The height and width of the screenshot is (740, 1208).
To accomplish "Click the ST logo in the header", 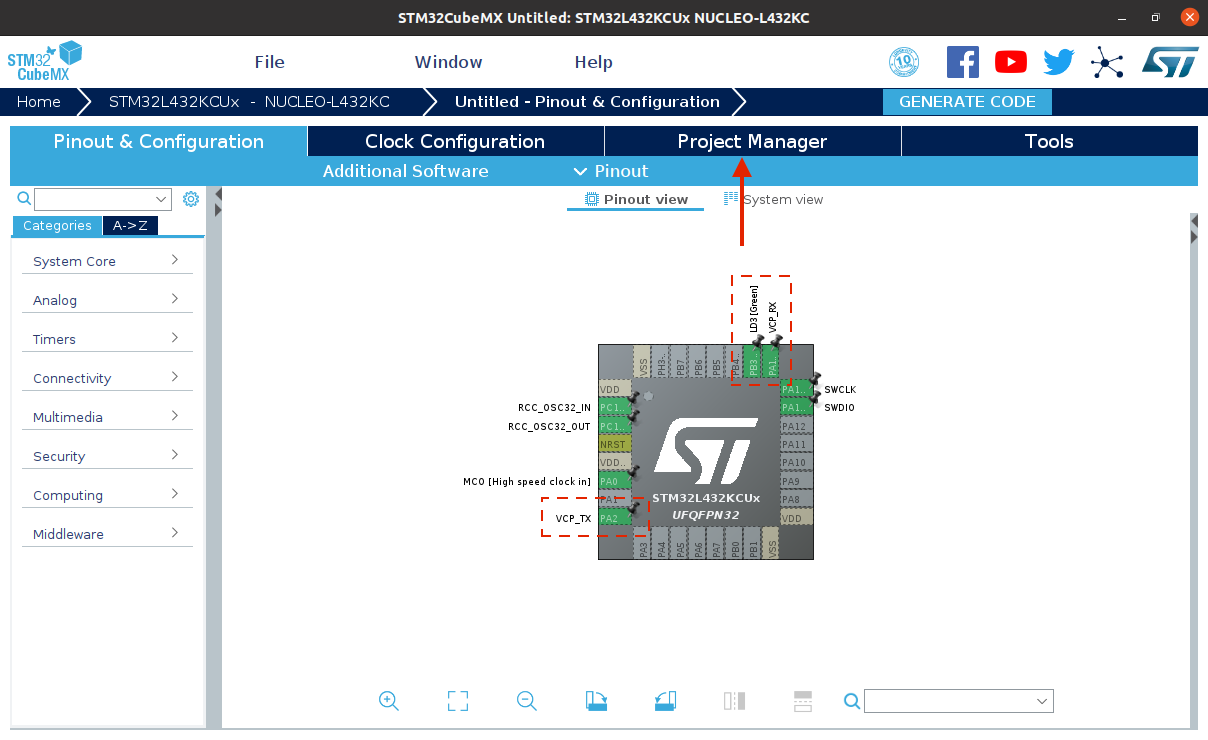I will (x=1170, y=62).
